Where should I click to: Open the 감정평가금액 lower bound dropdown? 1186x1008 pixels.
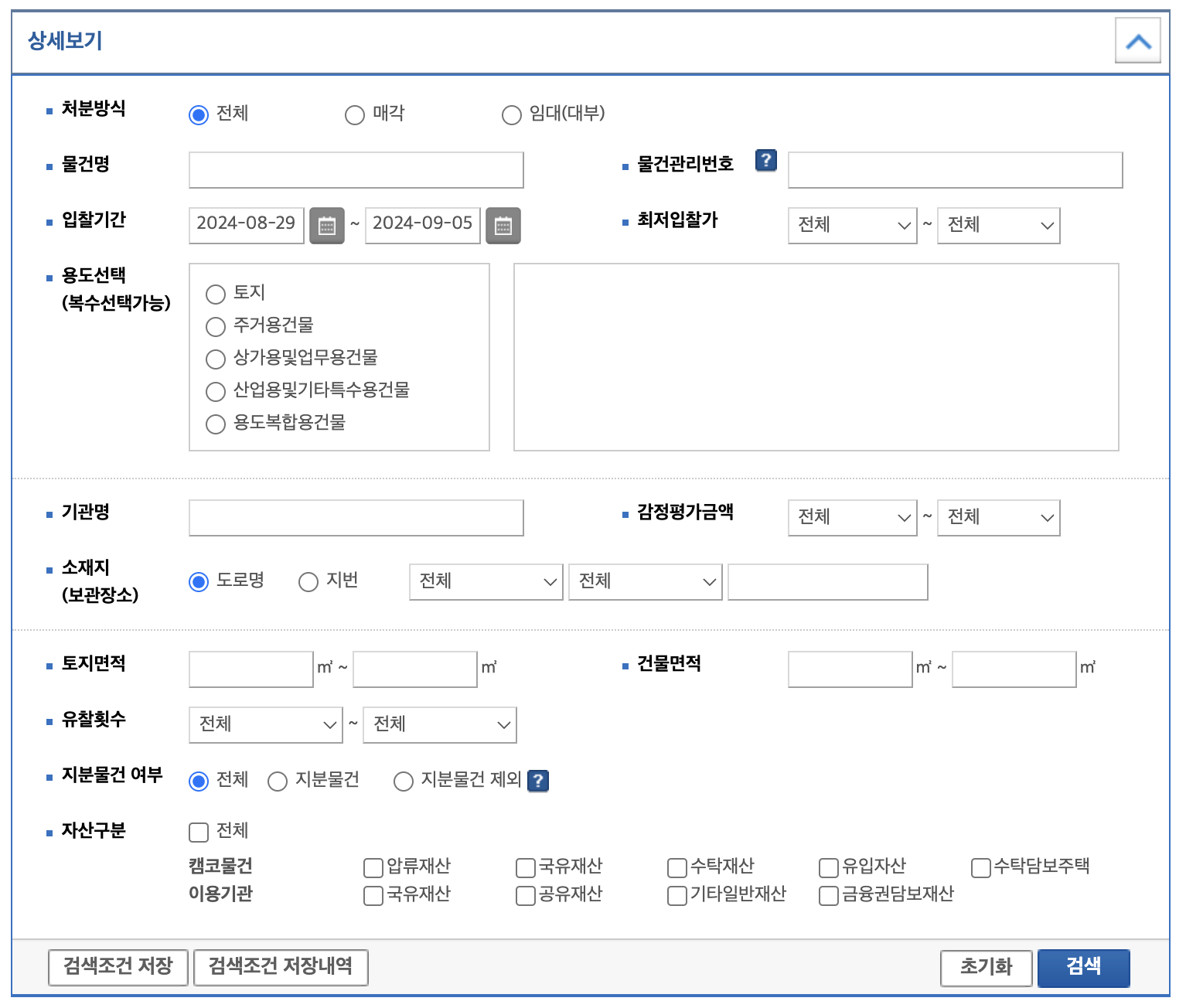(852, 518)
